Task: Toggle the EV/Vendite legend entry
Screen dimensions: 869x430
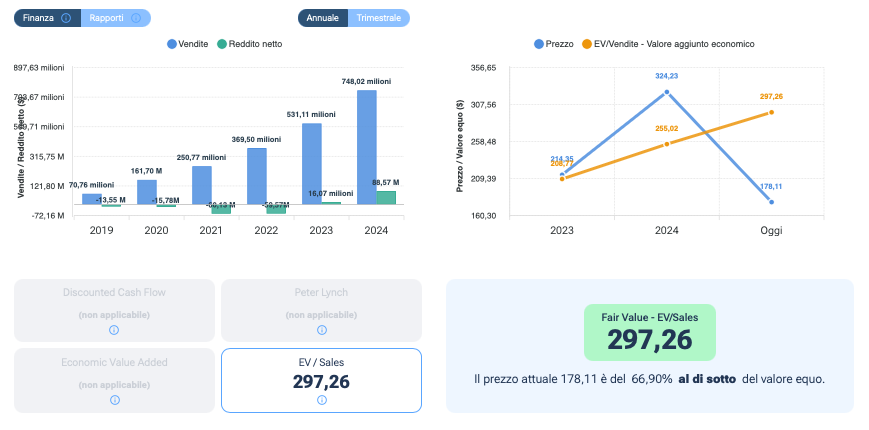Action: coord(670,44)
